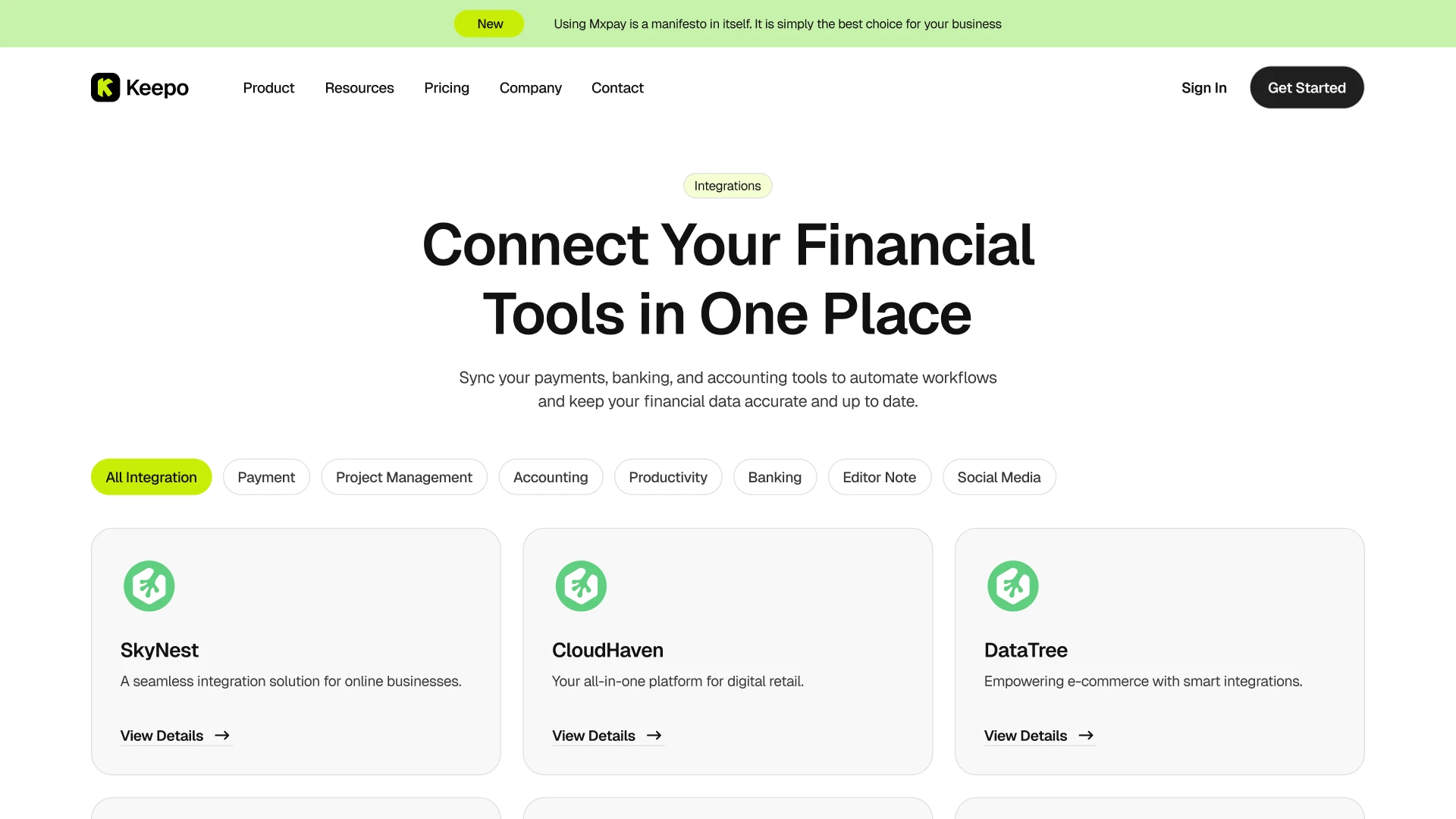Click the Integrations pill label
Screen dimensions: 1456x819
(727, 186)
